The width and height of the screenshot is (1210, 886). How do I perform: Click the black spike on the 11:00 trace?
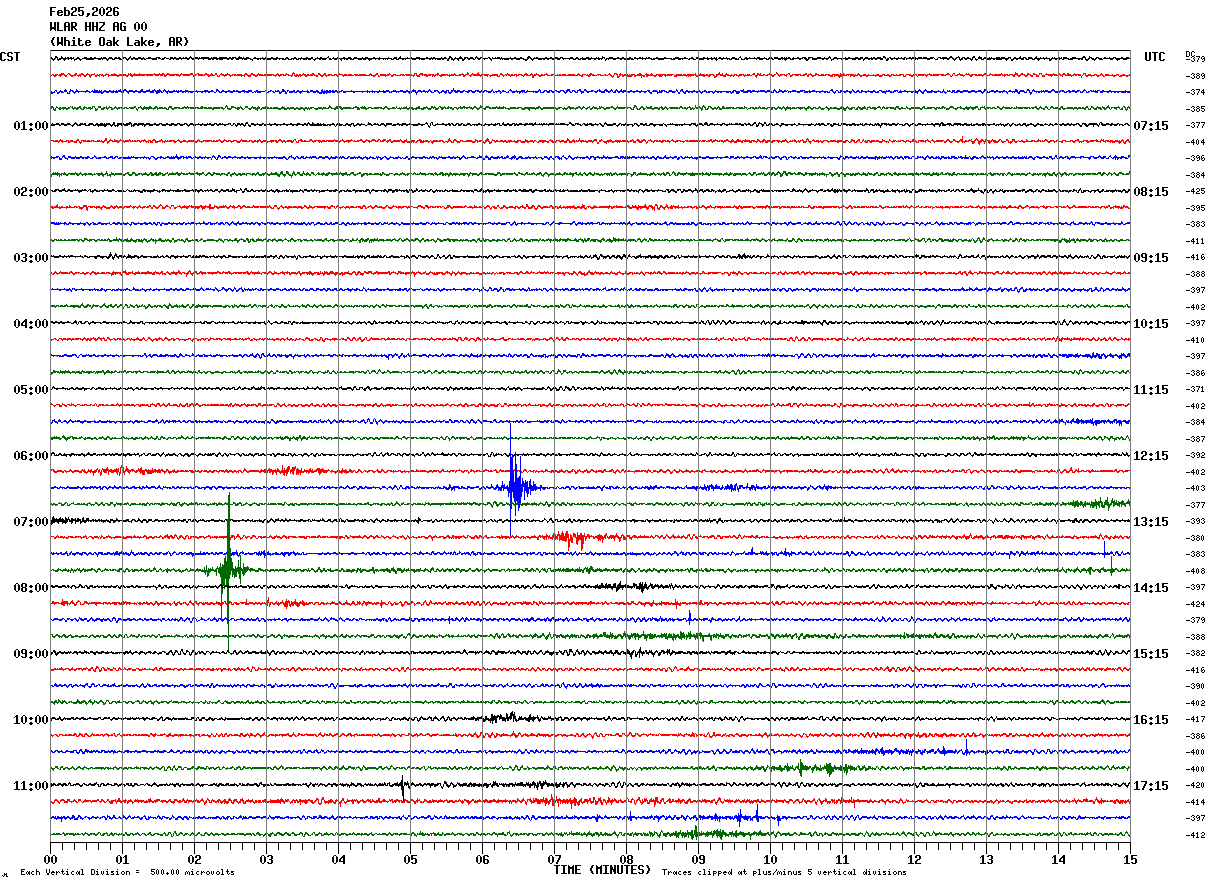coord(403,786)
